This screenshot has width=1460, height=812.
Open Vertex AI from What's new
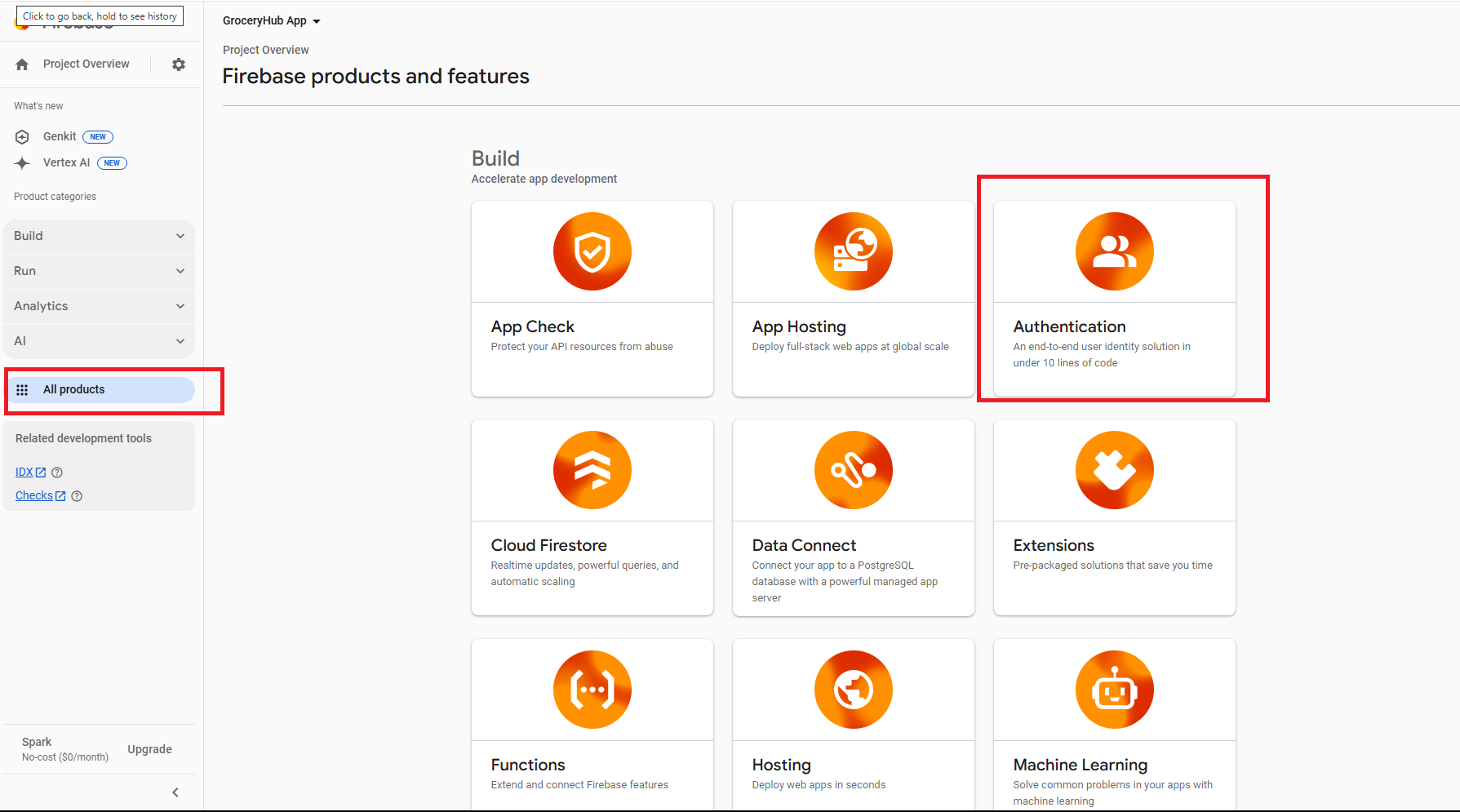pos(66,163)
